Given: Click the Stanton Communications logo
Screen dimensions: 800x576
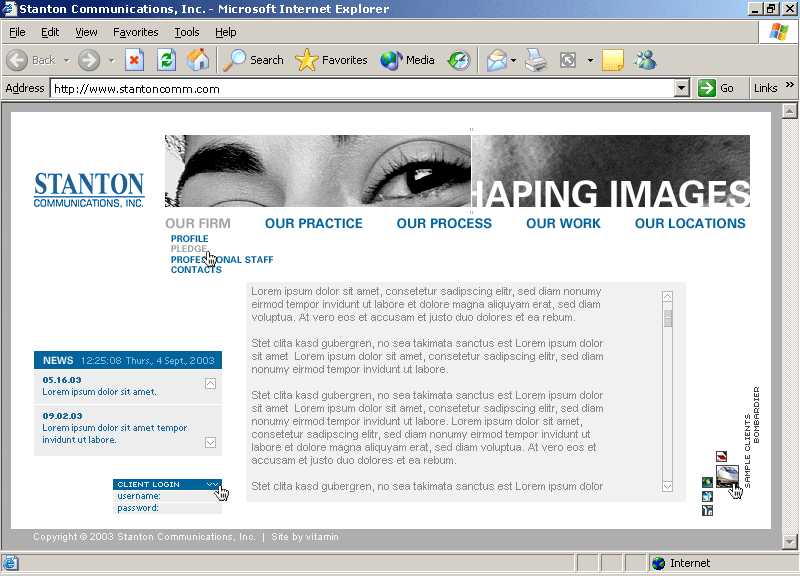Looking at the screenshot, I should pyautogui.click(x=89, y=190).
